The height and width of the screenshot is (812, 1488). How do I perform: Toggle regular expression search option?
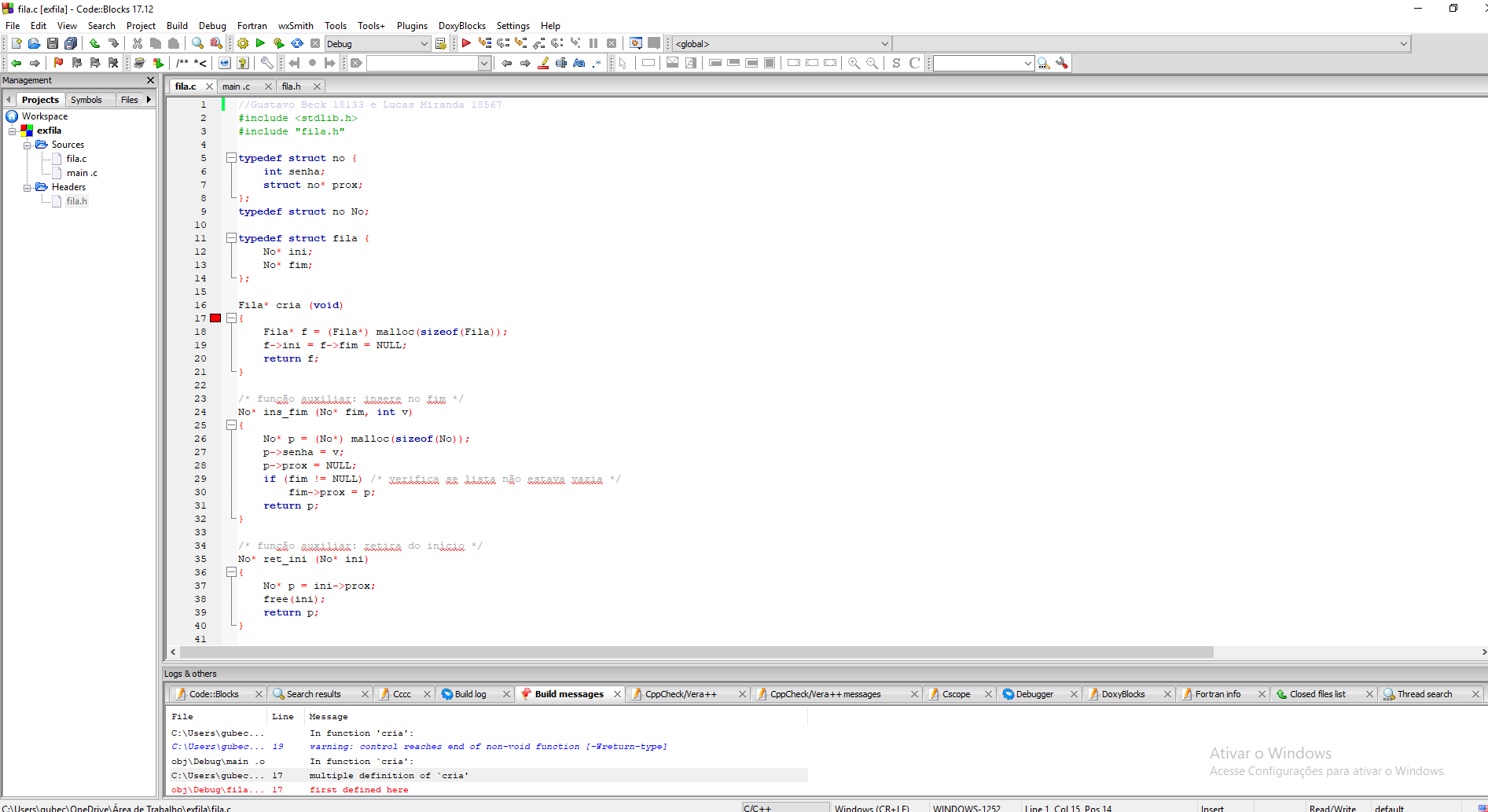point(597,63)
